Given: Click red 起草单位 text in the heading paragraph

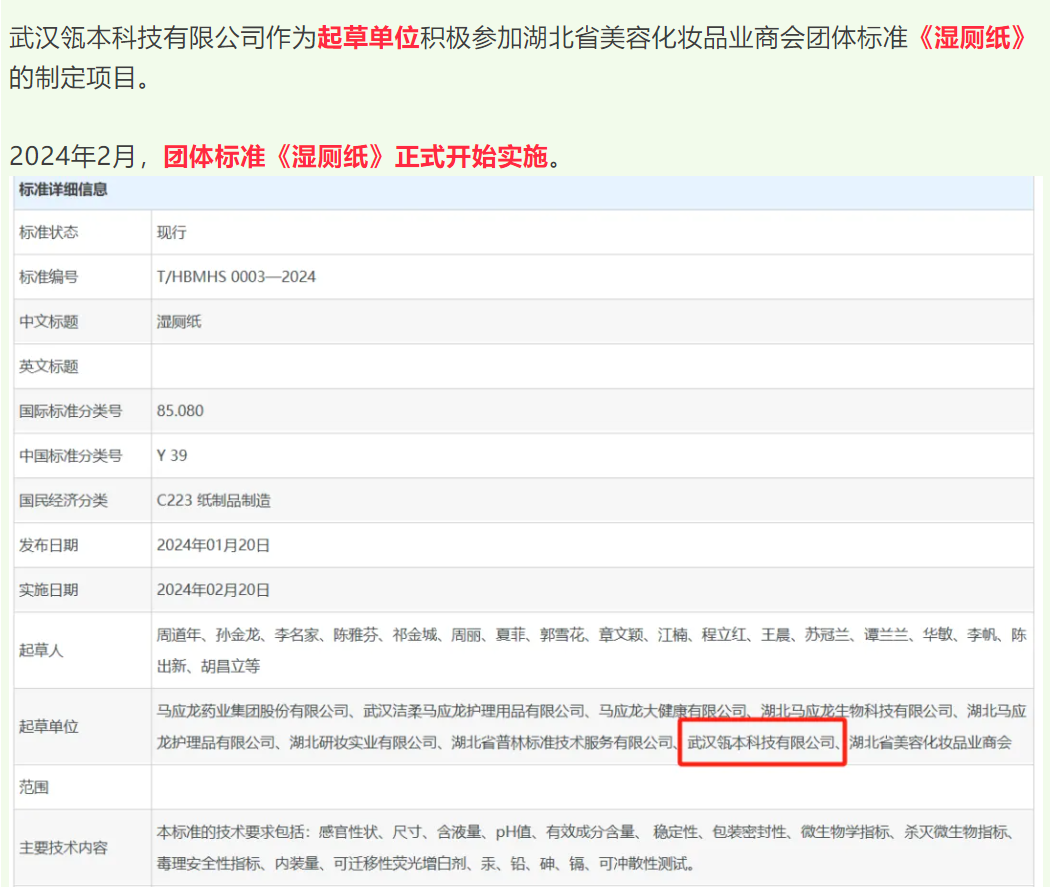Looking at the screenshot, I should coord(368,37).
